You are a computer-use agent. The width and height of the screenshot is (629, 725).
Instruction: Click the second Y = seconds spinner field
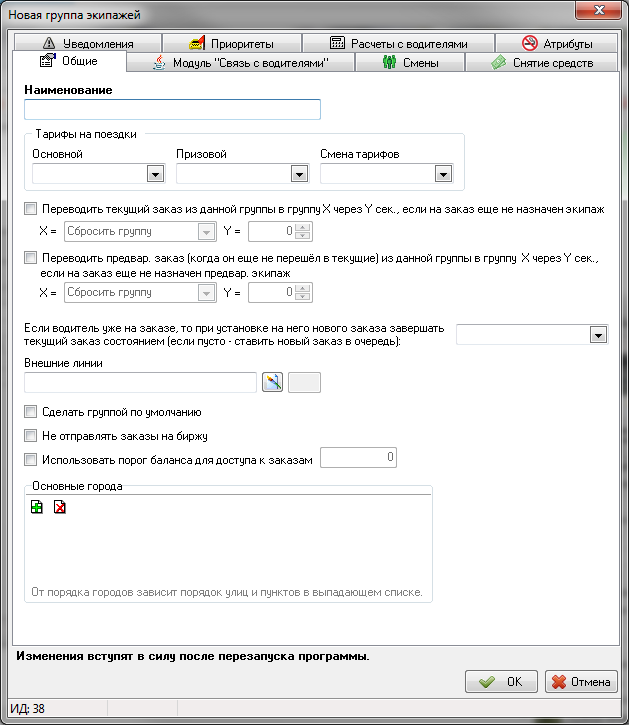280,292
